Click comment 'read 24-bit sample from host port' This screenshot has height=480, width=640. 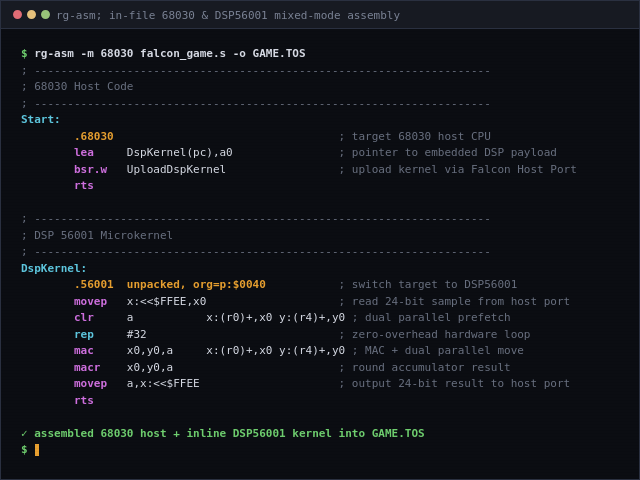click(x=460, y=302)
